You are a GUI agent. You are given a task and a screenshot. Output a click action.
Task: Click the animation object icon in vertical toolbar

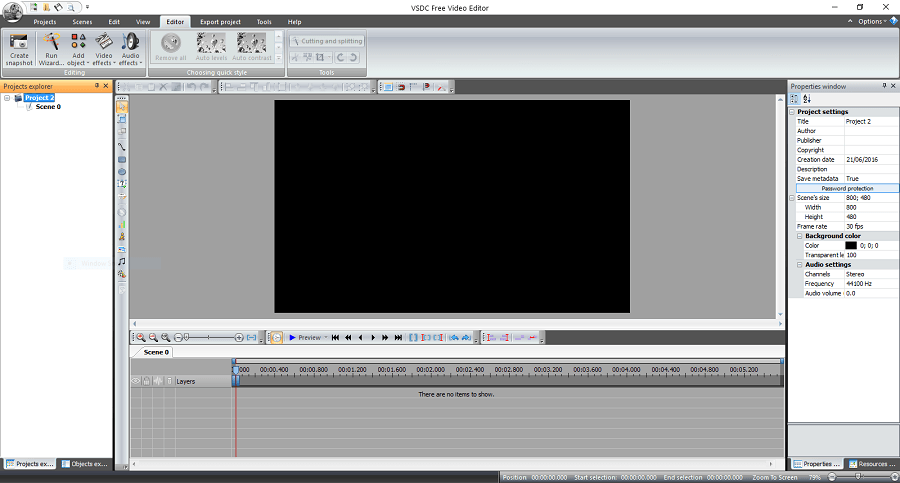coord(122,236)
